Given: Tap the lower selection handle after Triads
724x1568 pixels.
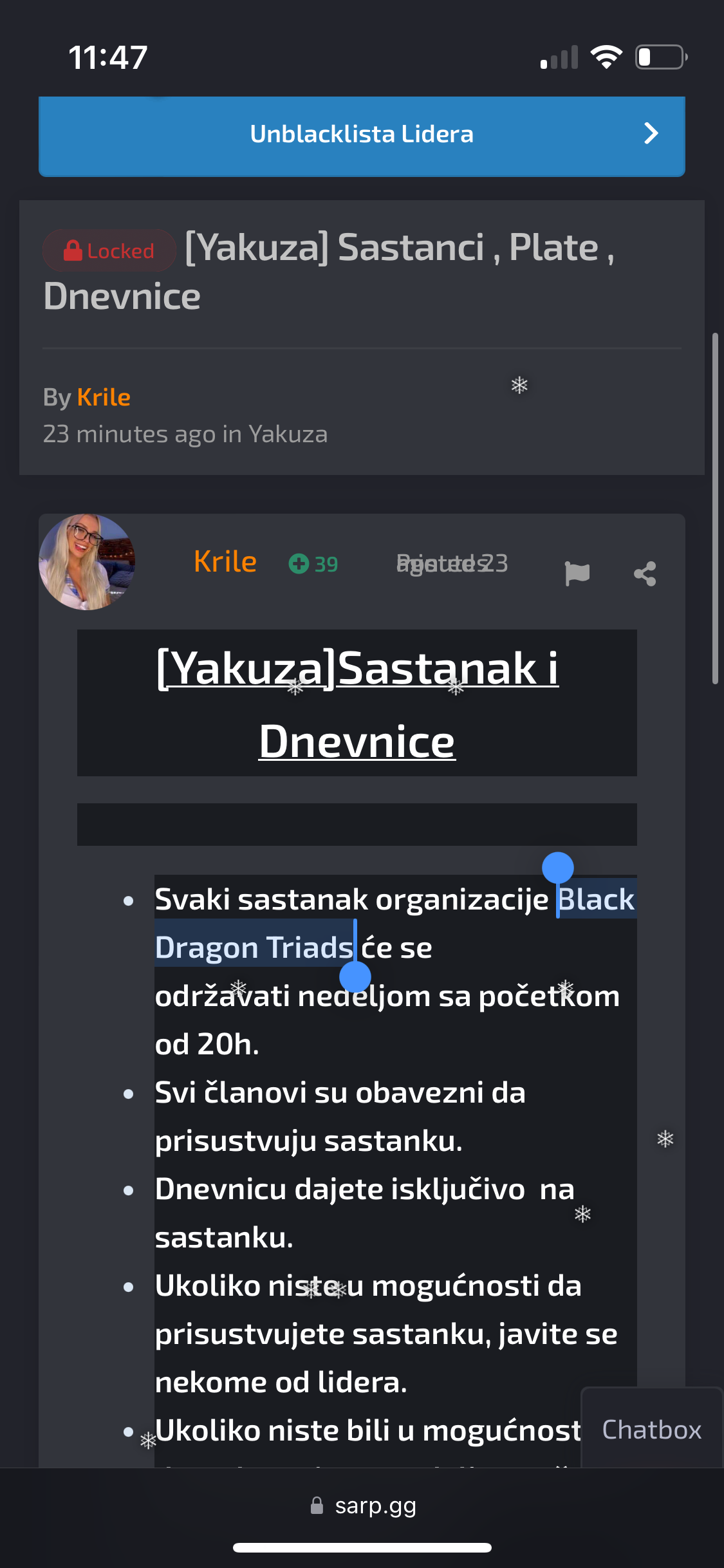Looking at the screenshot, I should pos(355,976).
